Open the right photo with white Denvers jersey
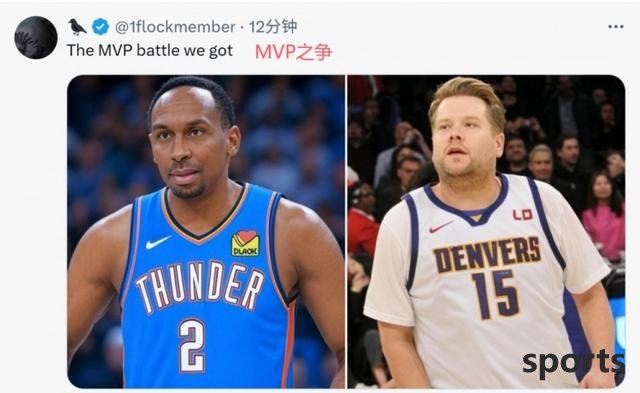The image size is (640, 393). point(486,231)
